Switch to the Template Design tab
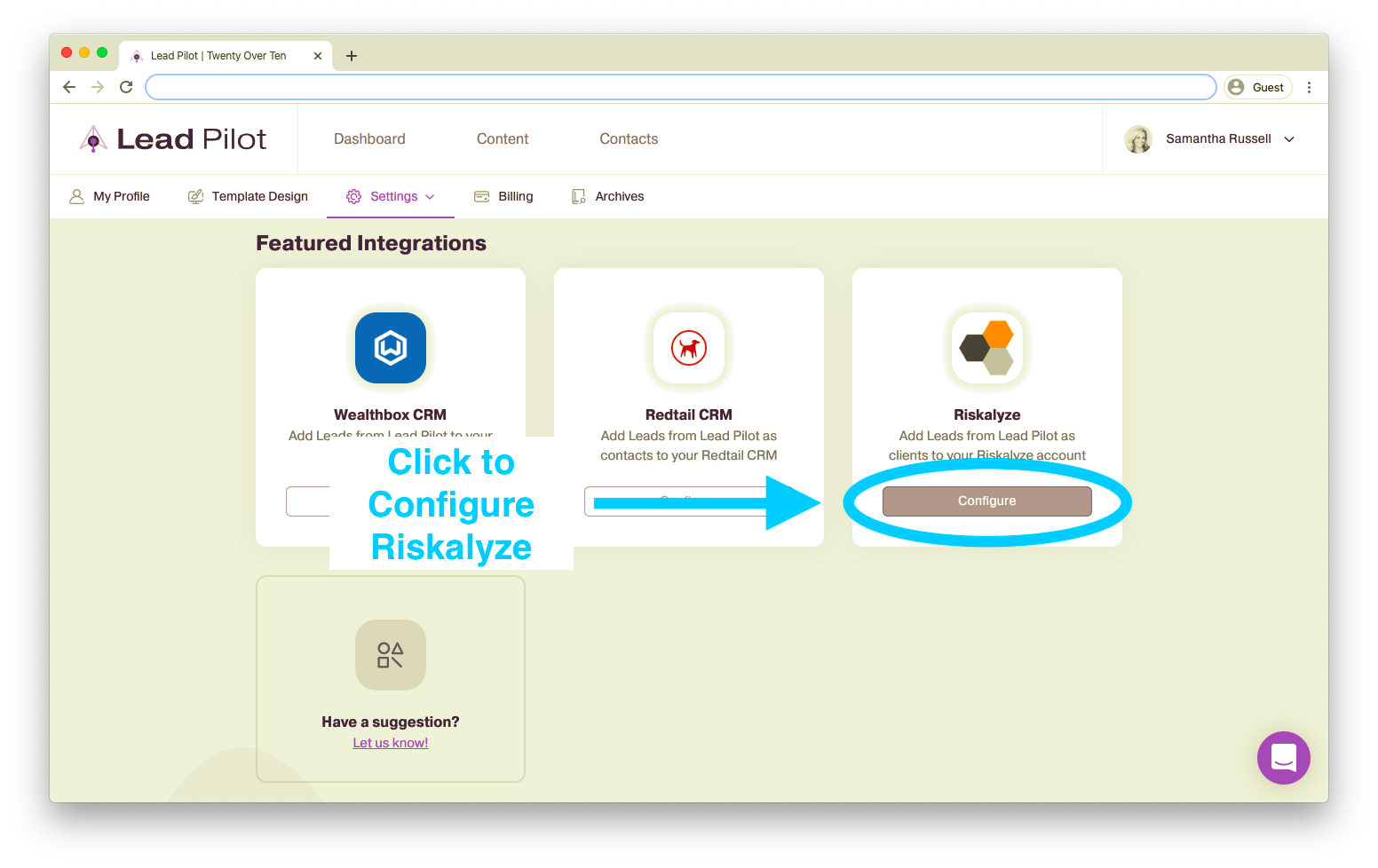Viewport: 1378px width, 868px height. coord(248,196)
